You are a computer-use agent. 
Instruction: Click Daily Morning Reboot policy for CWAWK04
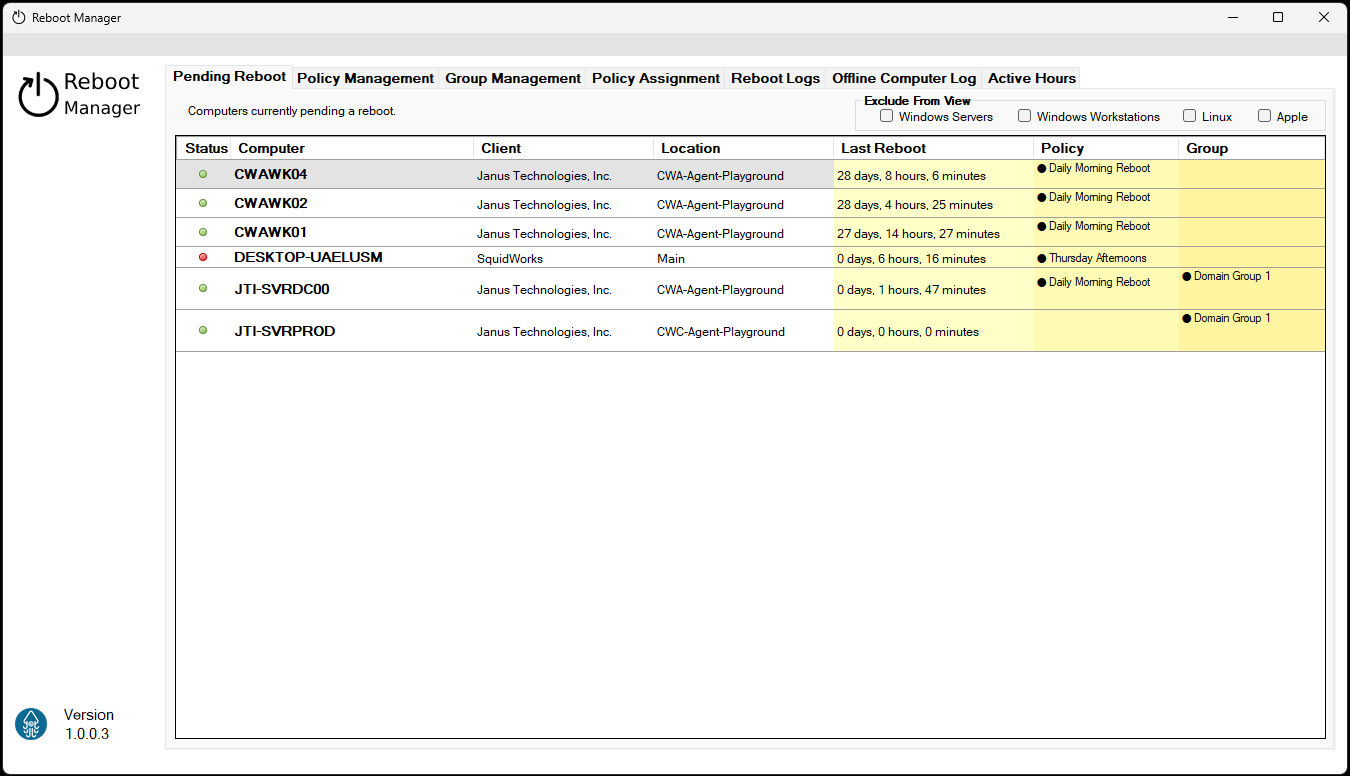tap(1094, 168)
